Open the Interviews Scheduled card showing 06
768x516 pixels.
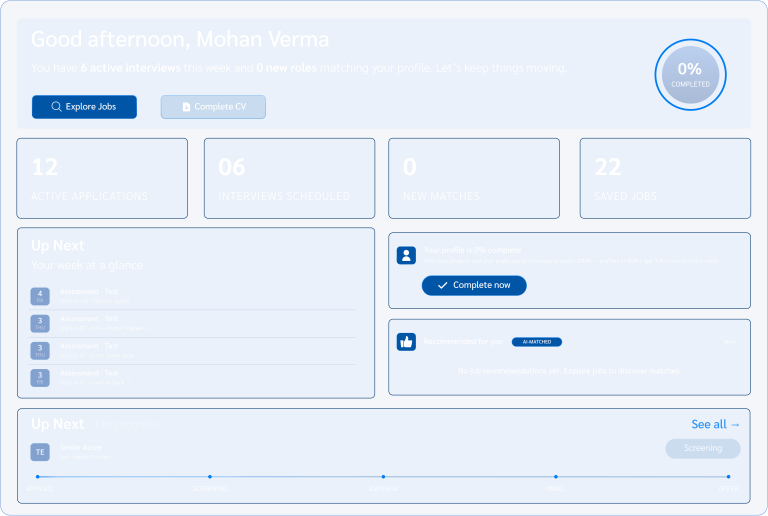tap(289, 178)
